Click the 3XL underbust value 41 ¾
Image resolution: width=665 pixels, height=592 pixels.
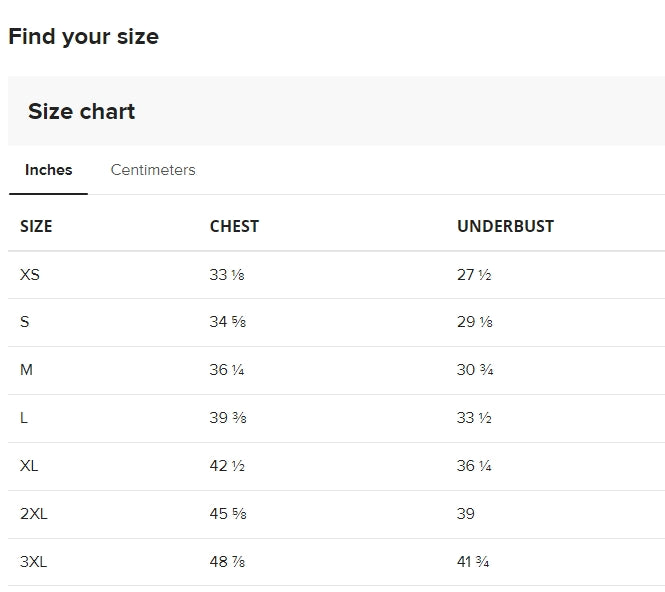point(473,562)
